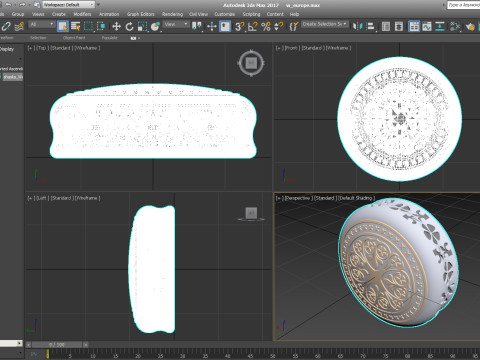The height and width of the screenshot is (360, 480).
Task: Click the Top viewport Wireframe label
Action: (87, 48)
